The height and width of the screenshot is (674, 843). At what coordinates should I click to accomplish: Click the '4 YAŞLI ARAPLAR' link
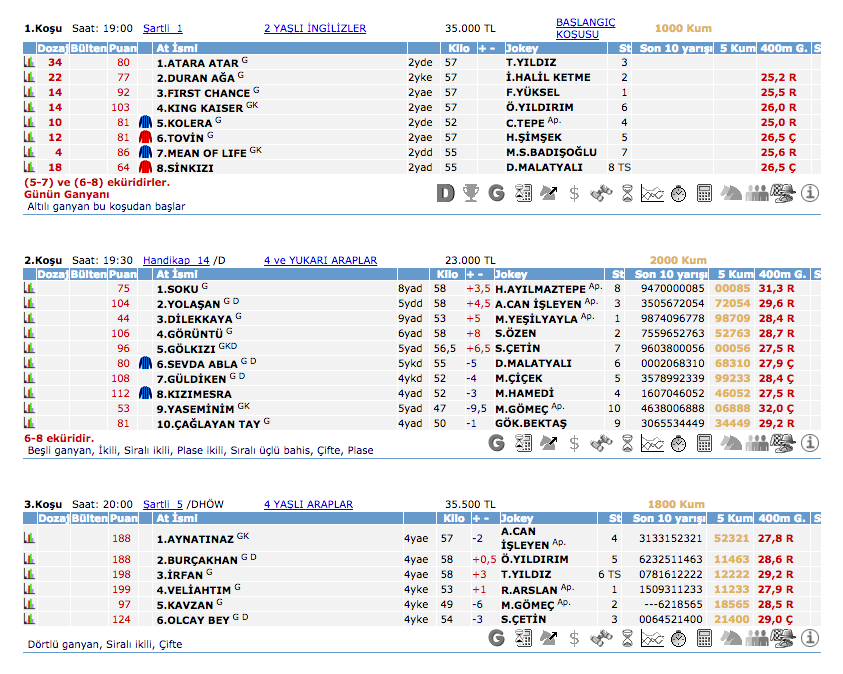tap(308, 505)
